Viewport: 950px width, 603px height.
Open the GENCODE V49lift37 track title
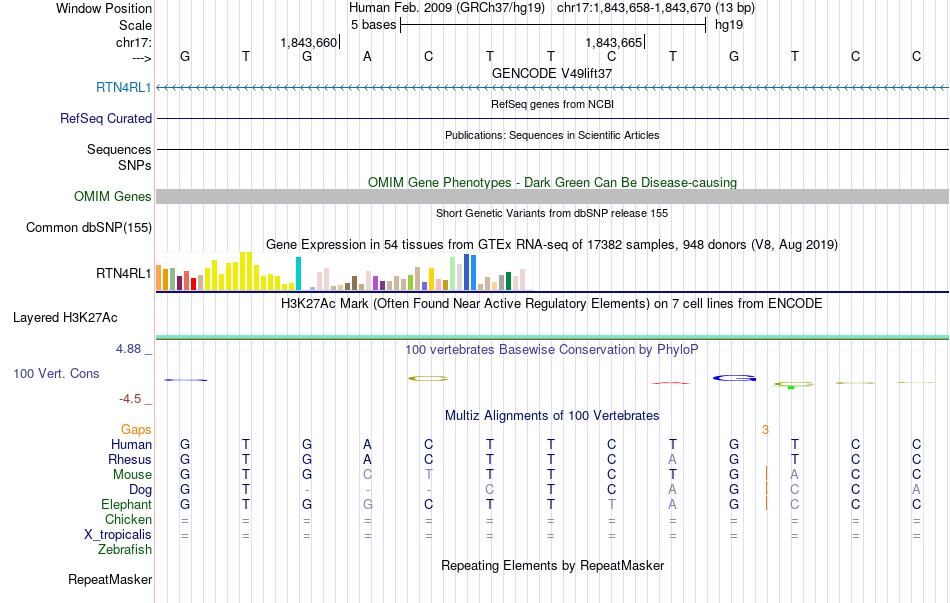click(x=552, y=73)
